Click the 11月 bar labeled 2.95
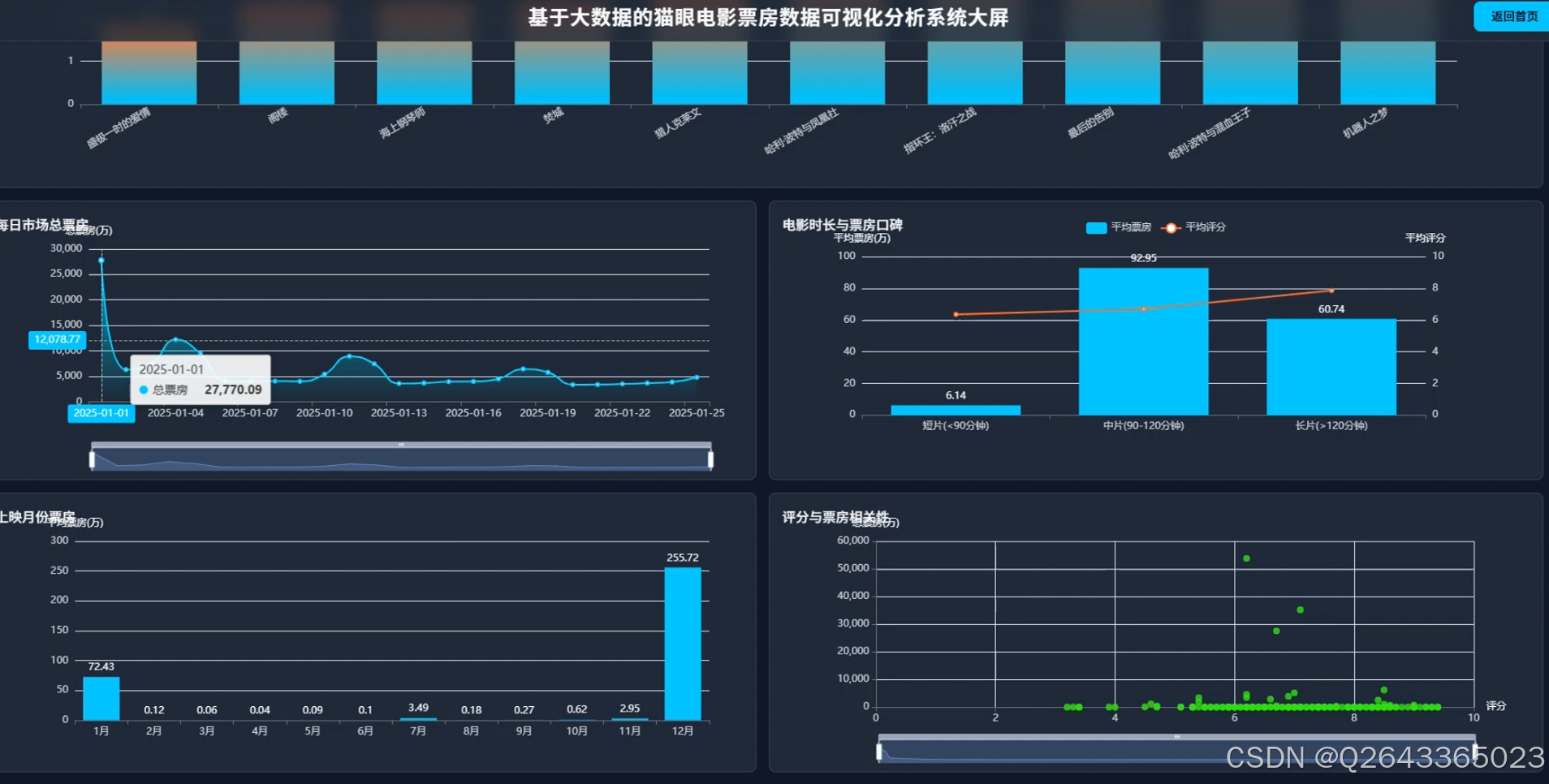Image resolution: width=1549 pixels, height=784 pixels. tap(630, 719)
